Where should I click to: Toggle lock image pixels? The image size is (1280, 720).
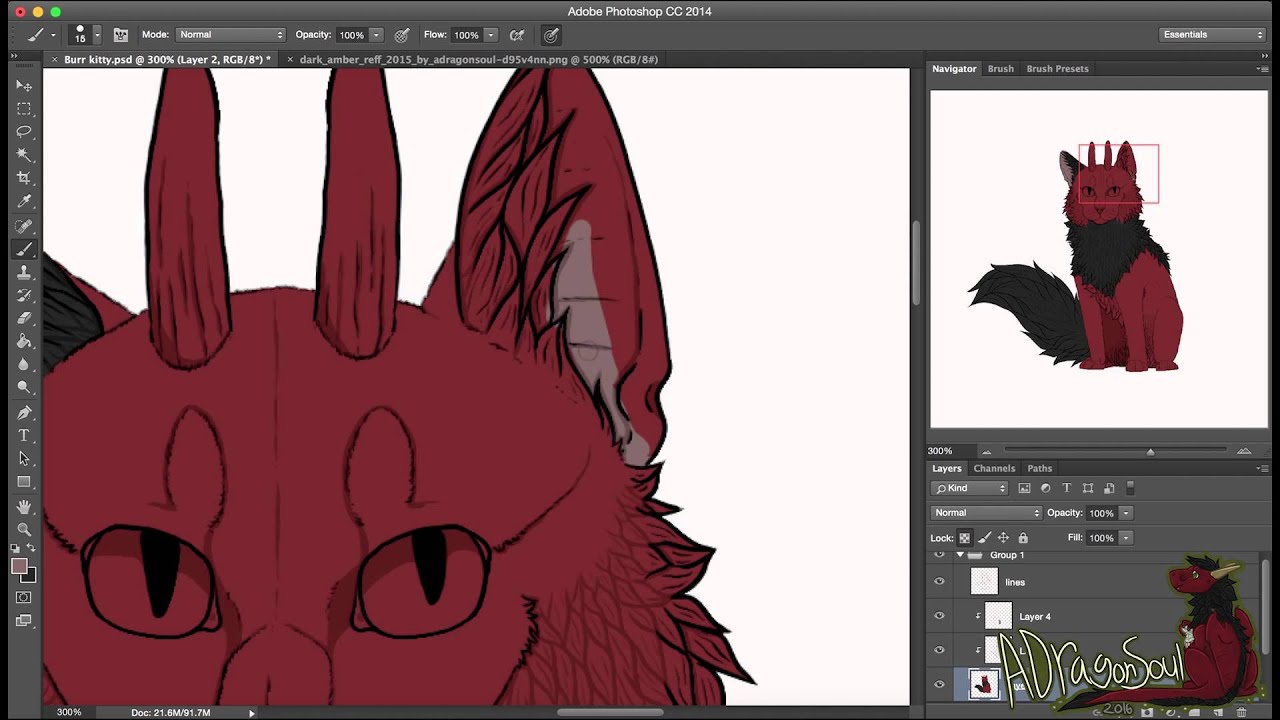point(984,538)
